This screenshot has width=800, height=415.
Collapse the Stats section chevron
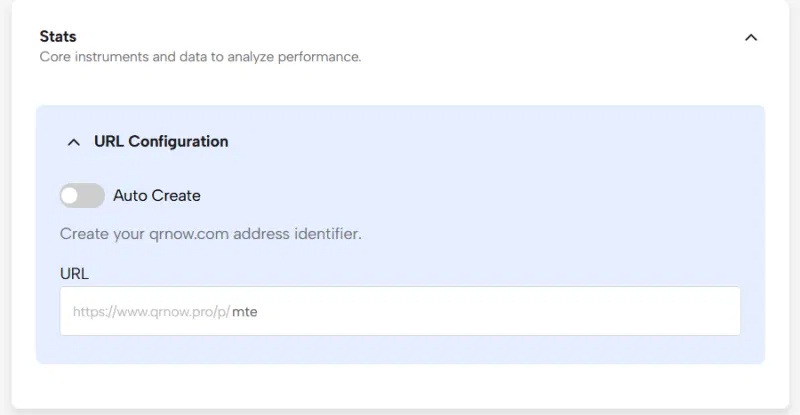click(751, 38)
